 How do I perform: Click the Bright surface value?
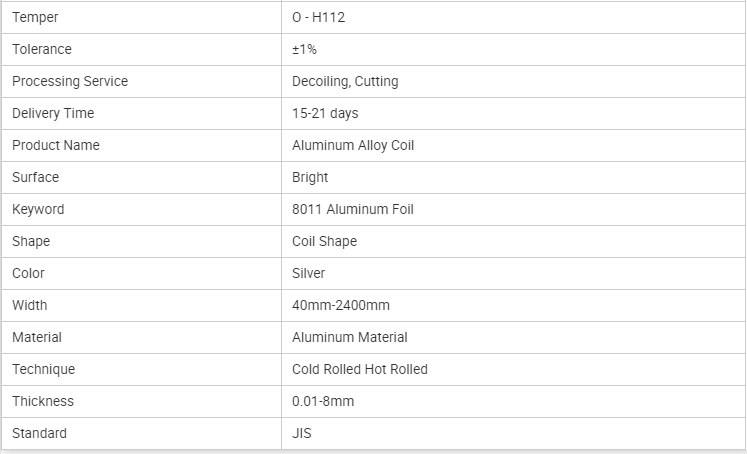[x=310, y=177]
